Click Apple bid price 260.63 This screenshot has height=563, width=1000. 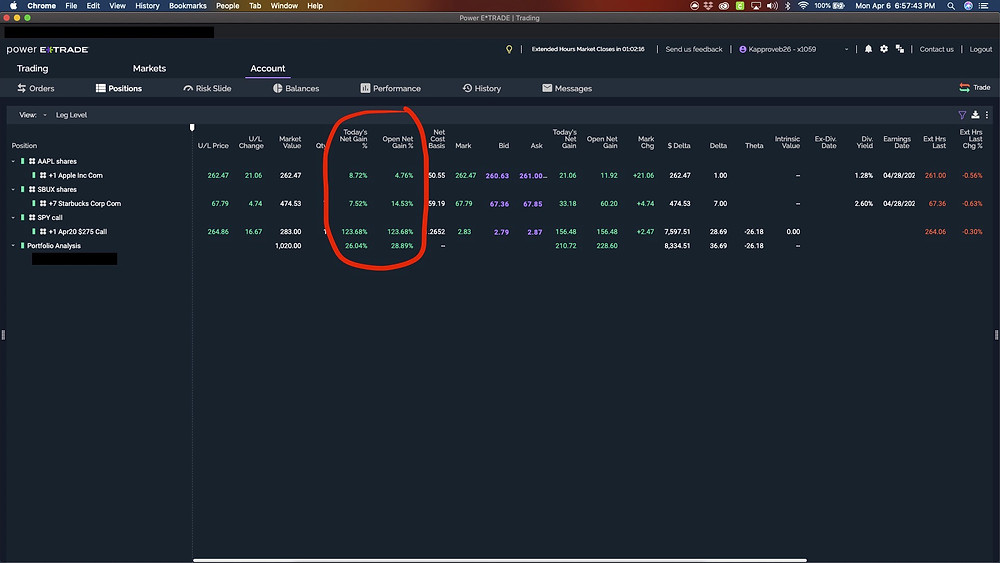point(497,175)
